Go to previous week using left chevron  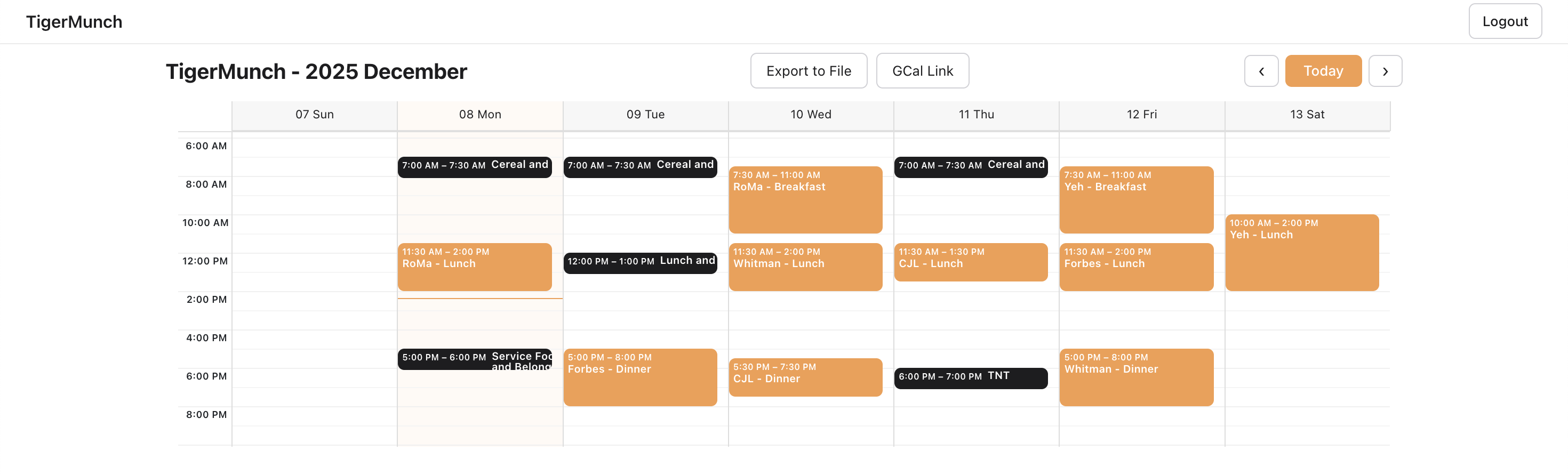(x=1261, y=71)
